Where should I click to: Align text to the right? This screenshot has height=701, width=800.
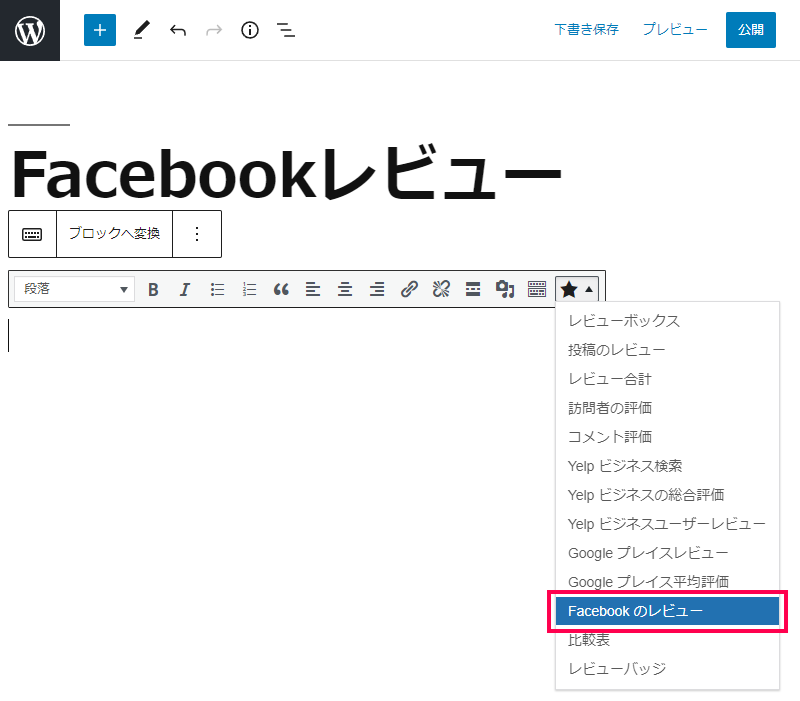(x=377, y=289)
